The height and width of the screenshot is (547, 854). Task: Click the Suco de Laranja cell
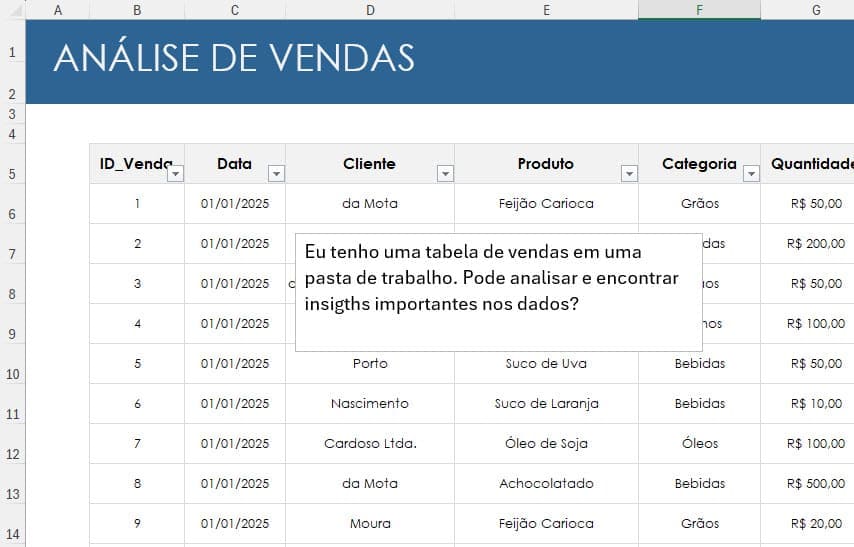[546, 404]
